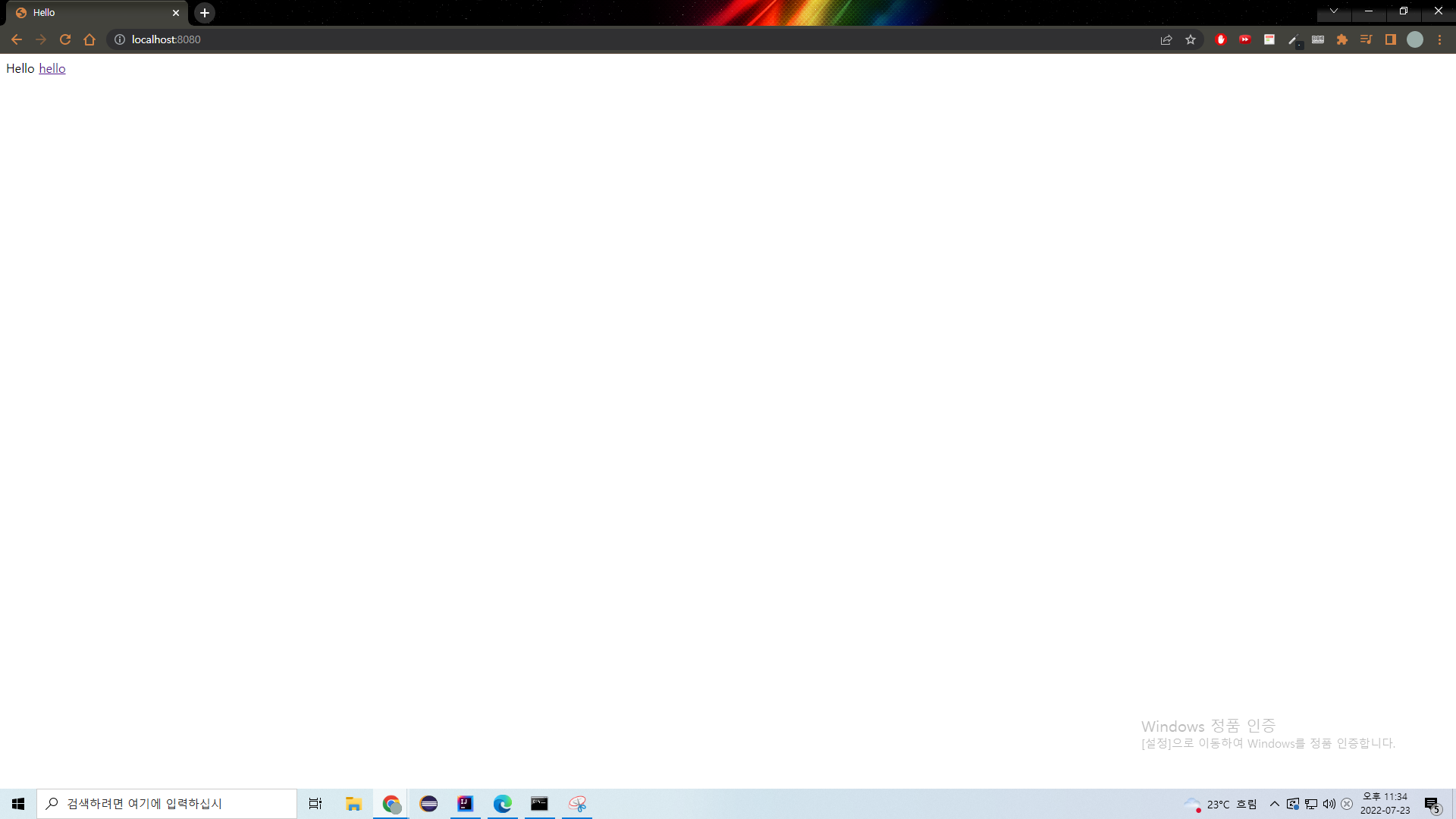Open network settings tray icon
Screen dimensions: 1456x819
(x=1311, y=804)
